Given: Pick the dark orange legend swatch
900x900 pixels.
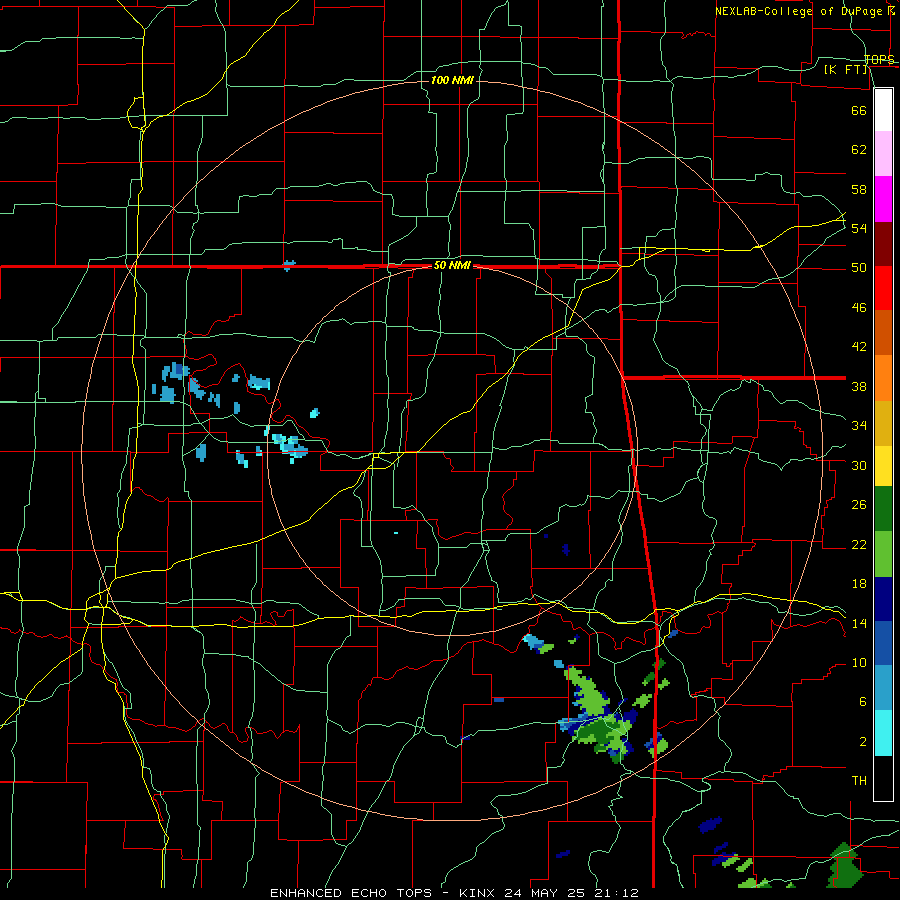Looking at the screenshot, I should [883, 332].
